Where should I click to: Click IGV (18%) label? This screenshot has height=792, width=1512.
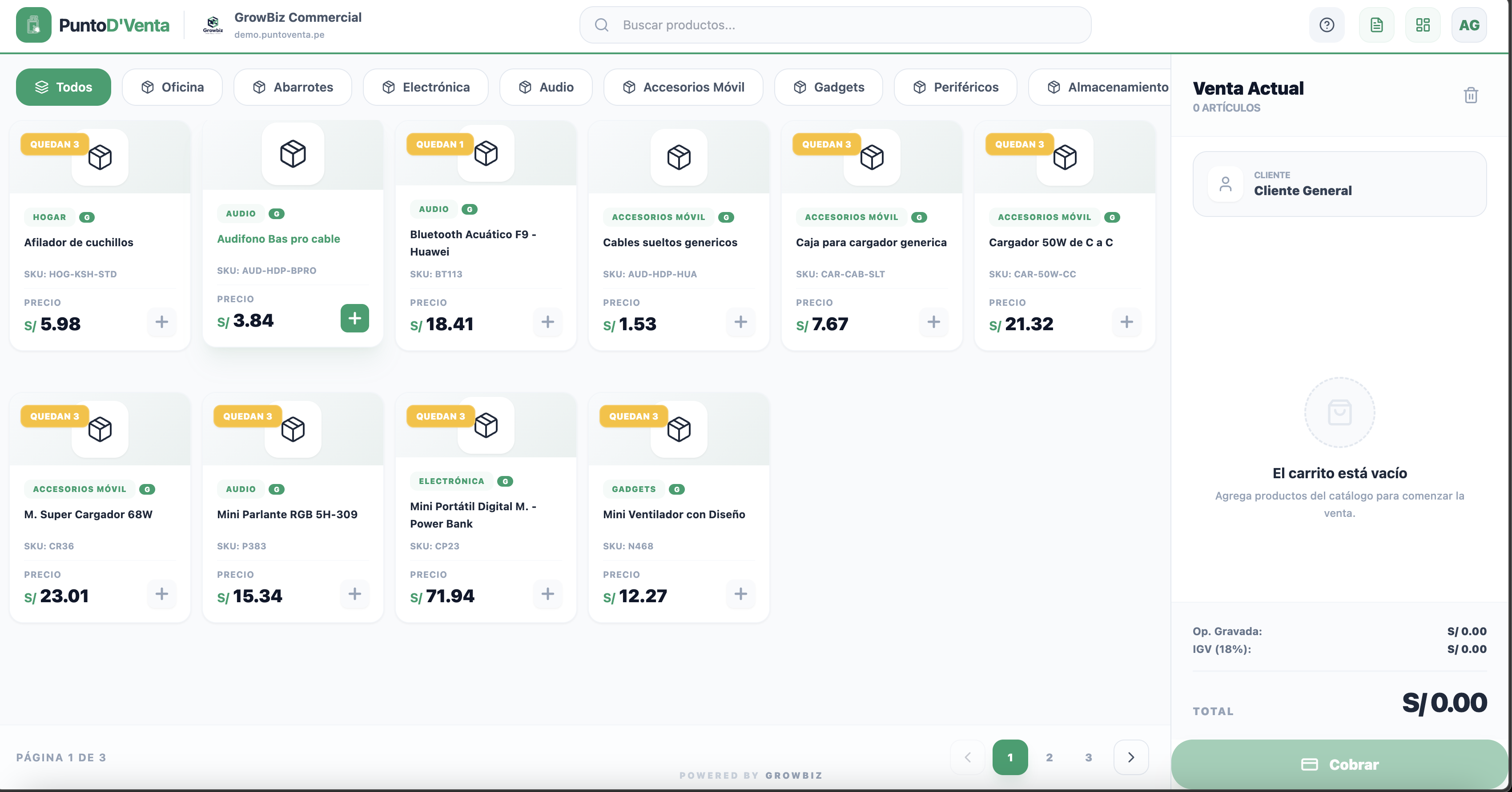(x=1222, y=649)
